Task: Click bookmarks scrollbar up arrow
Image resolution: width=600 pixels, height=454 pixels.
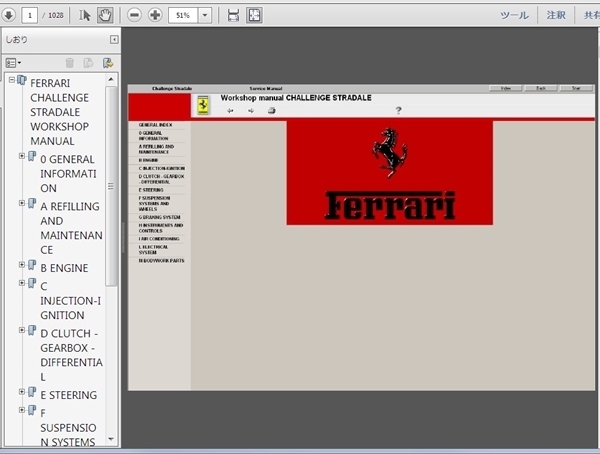Action: (111, 79)
